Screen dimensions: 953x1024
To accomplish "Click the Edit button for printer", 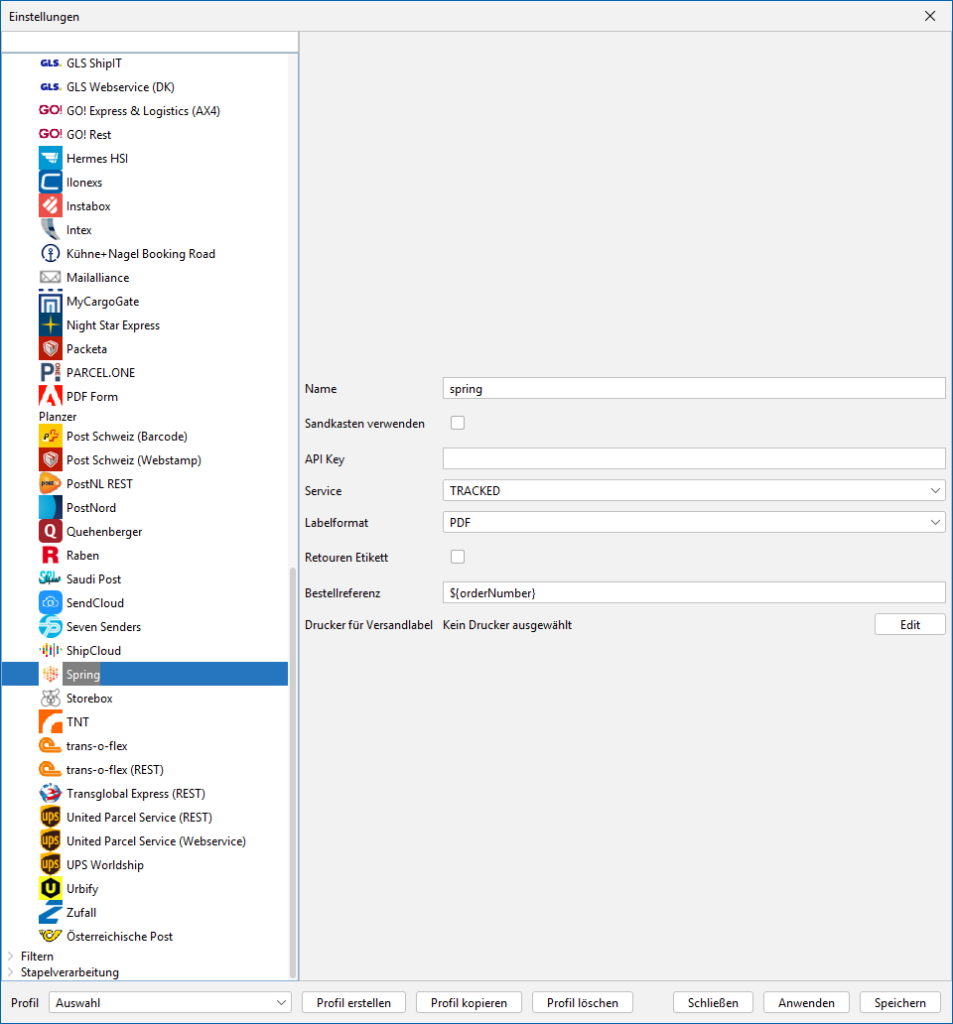I will pos(909,625).
